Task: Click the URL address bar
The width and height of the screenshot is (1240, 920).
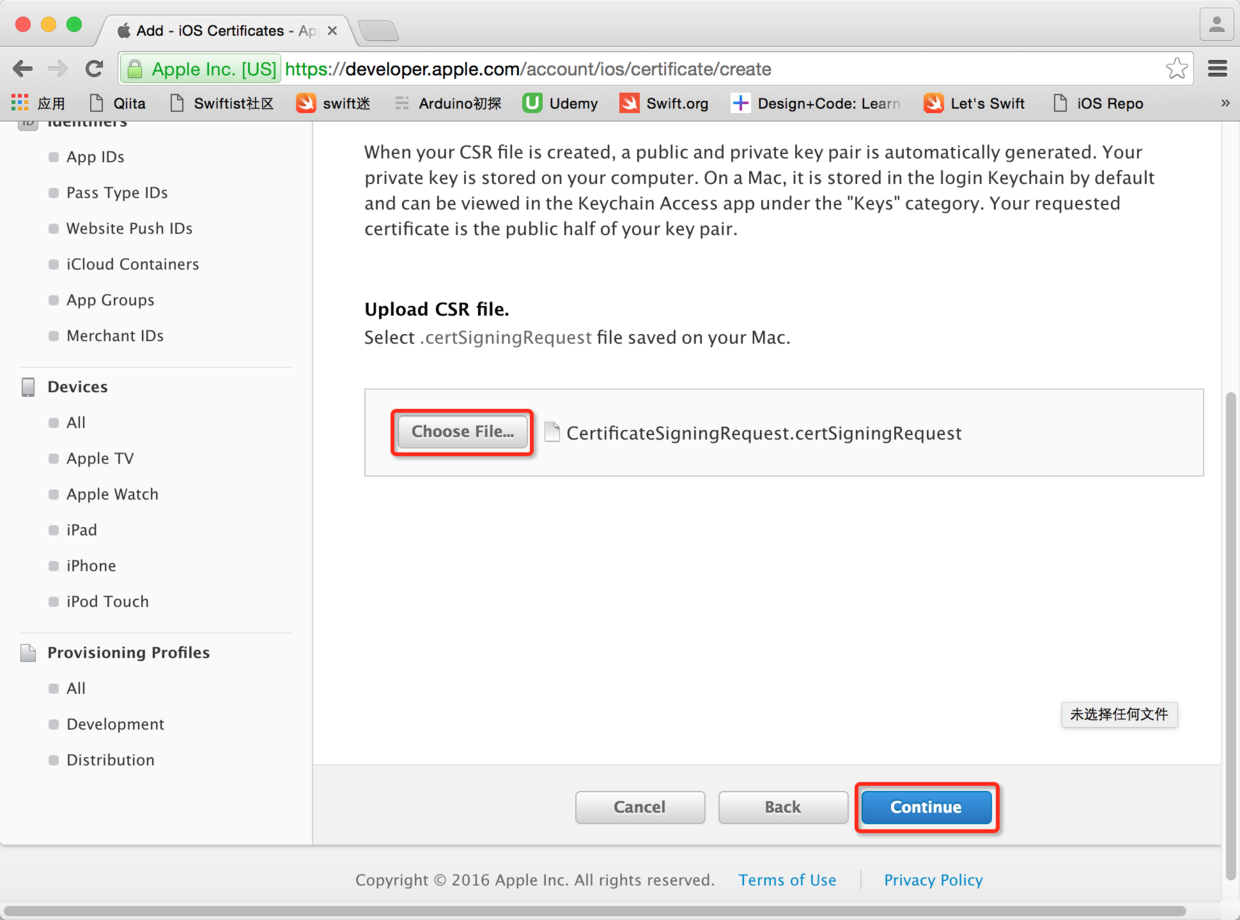Action: coord(700,69)
